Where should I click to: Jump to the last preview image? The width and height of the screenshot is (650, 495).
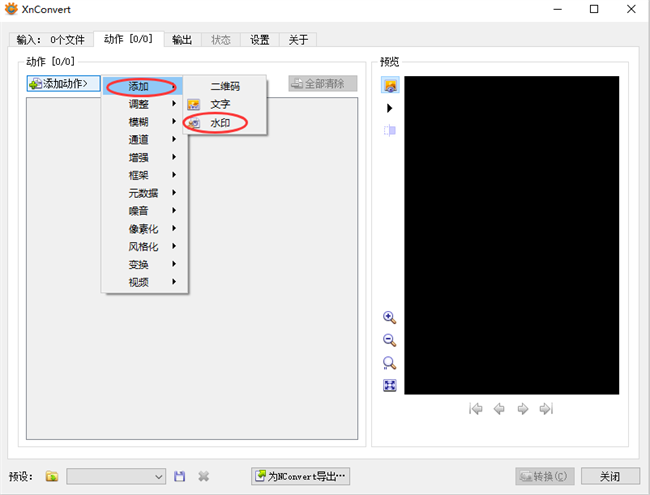[546, 408]
